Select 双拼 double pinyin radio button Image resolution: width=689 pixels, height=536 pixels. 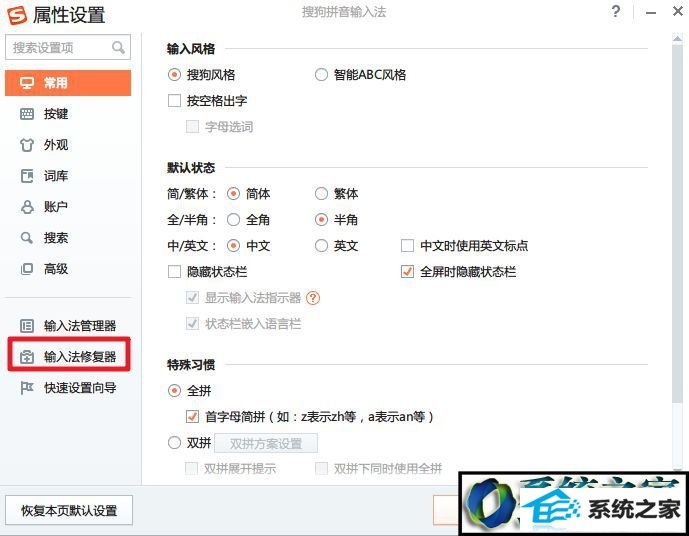(x=174, y=442)
